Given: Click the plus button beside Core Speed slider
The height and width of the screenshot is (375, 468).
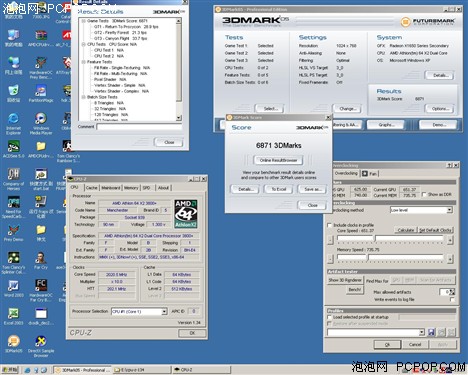Looking at the screenshot, I should [x=450, y=240].
